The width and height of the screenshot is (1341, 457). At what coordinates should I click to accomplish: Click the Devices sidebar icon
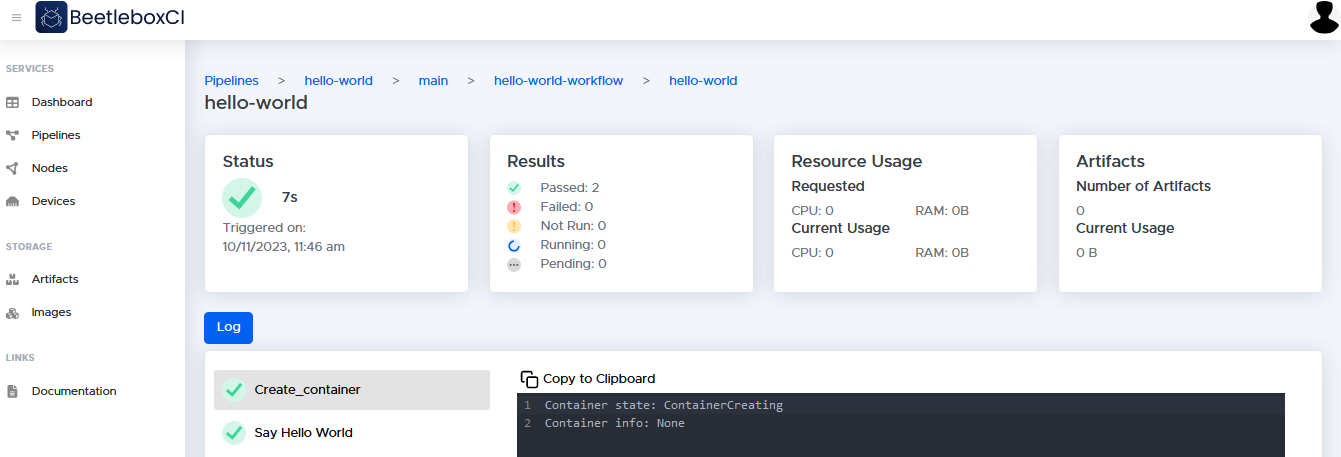click(13, 201)
